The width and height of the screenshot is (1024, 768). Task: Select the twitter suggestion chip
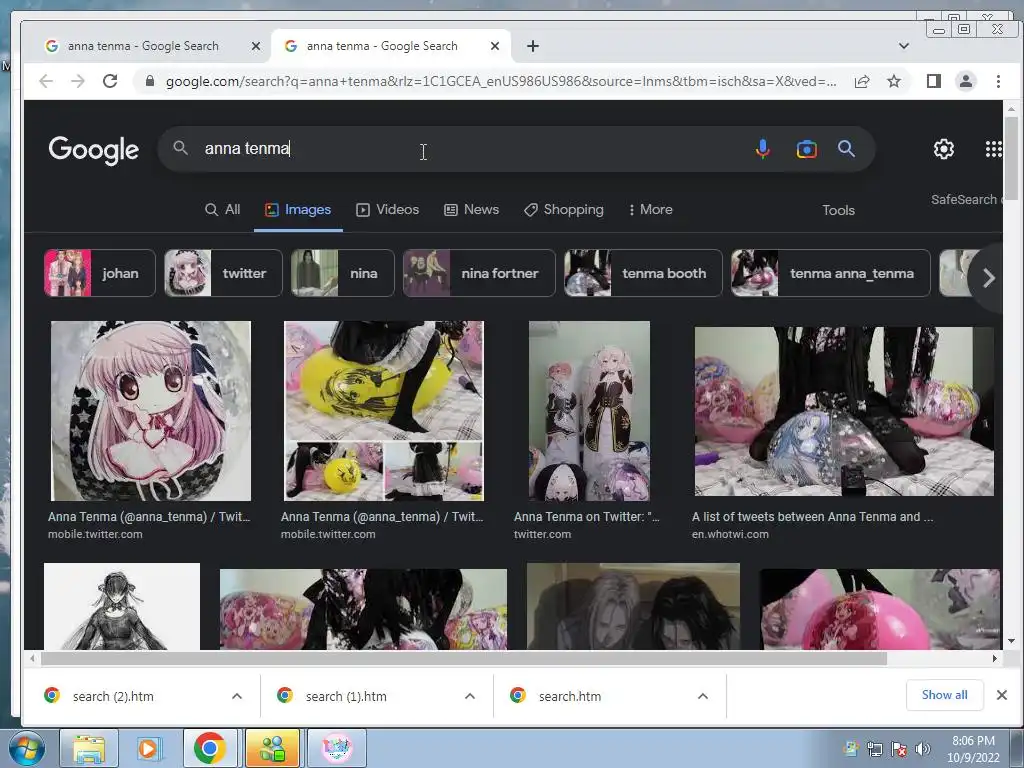[x=223, y=273]
